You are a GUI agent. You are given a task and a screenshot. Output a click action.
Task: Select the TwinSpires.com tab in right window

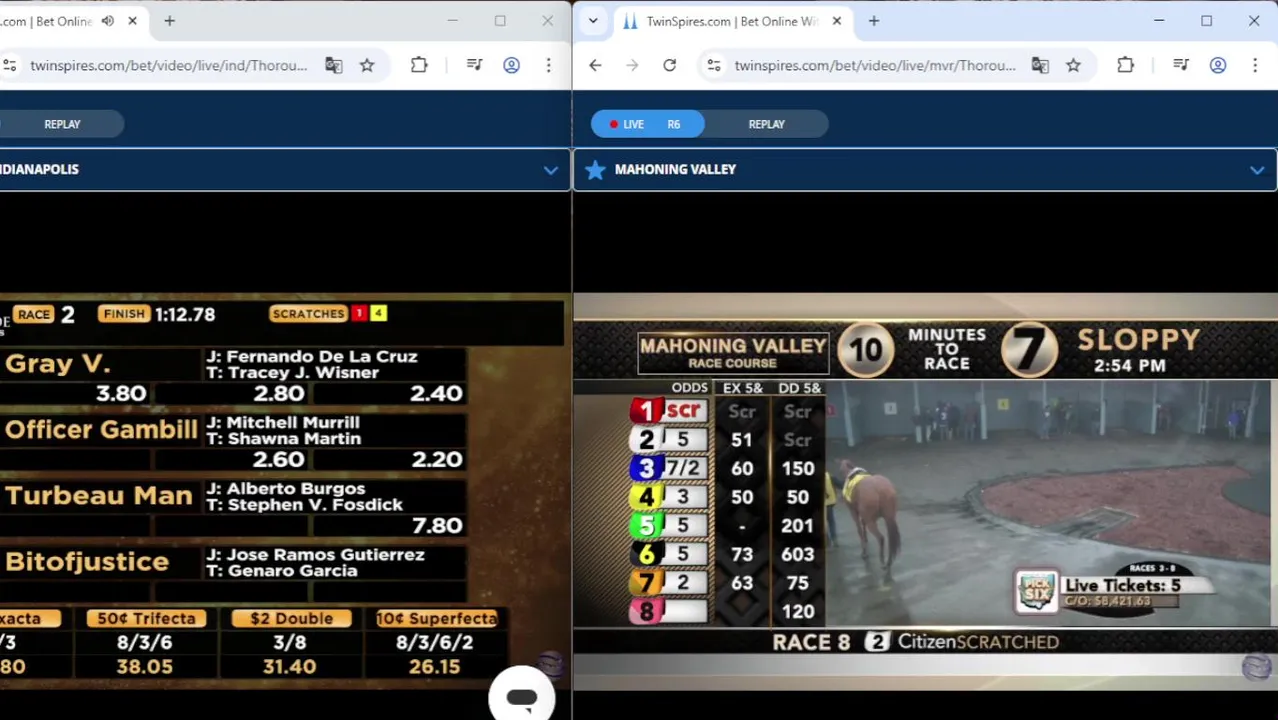coord(730,21)
